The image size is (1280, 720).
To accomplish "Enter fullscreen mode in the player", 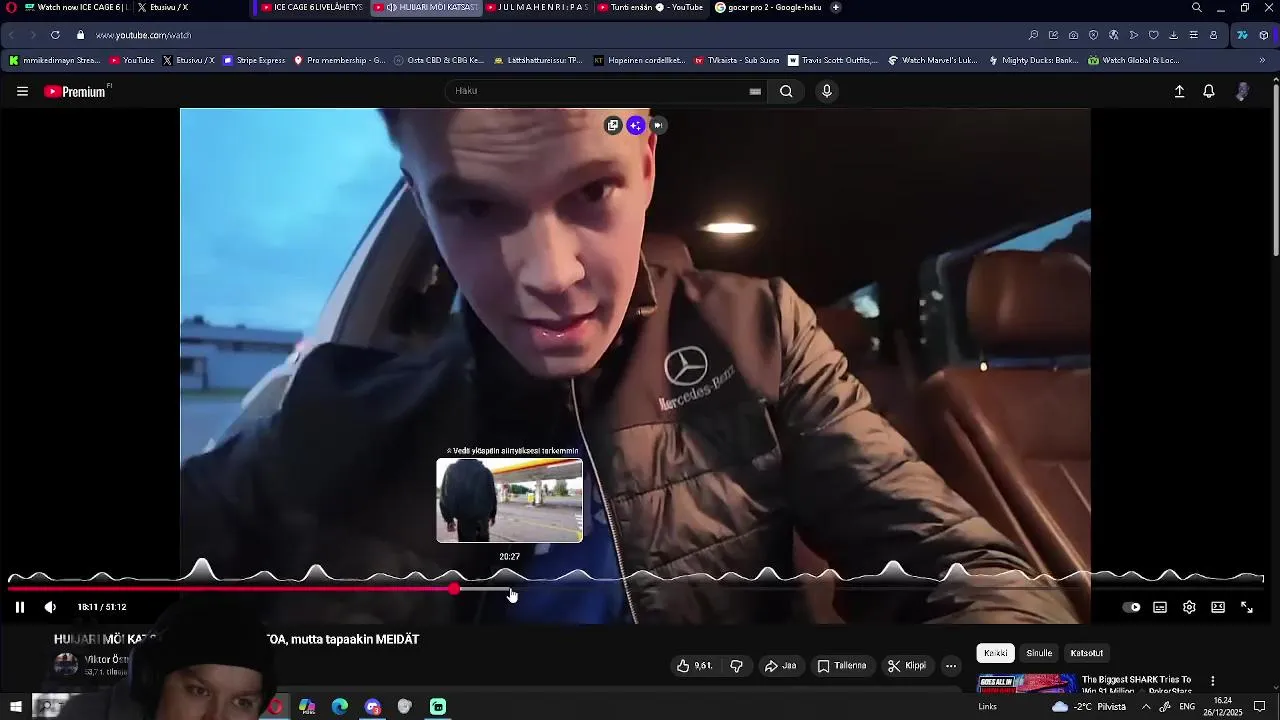I will 1247,607.
